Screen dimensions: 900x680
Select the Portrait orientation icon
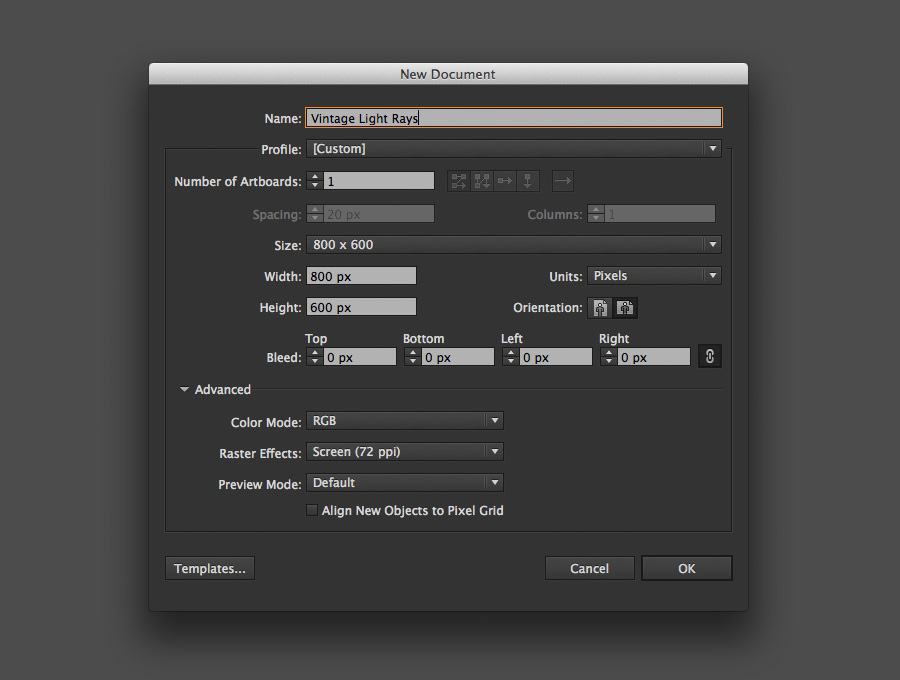point(600,308)
